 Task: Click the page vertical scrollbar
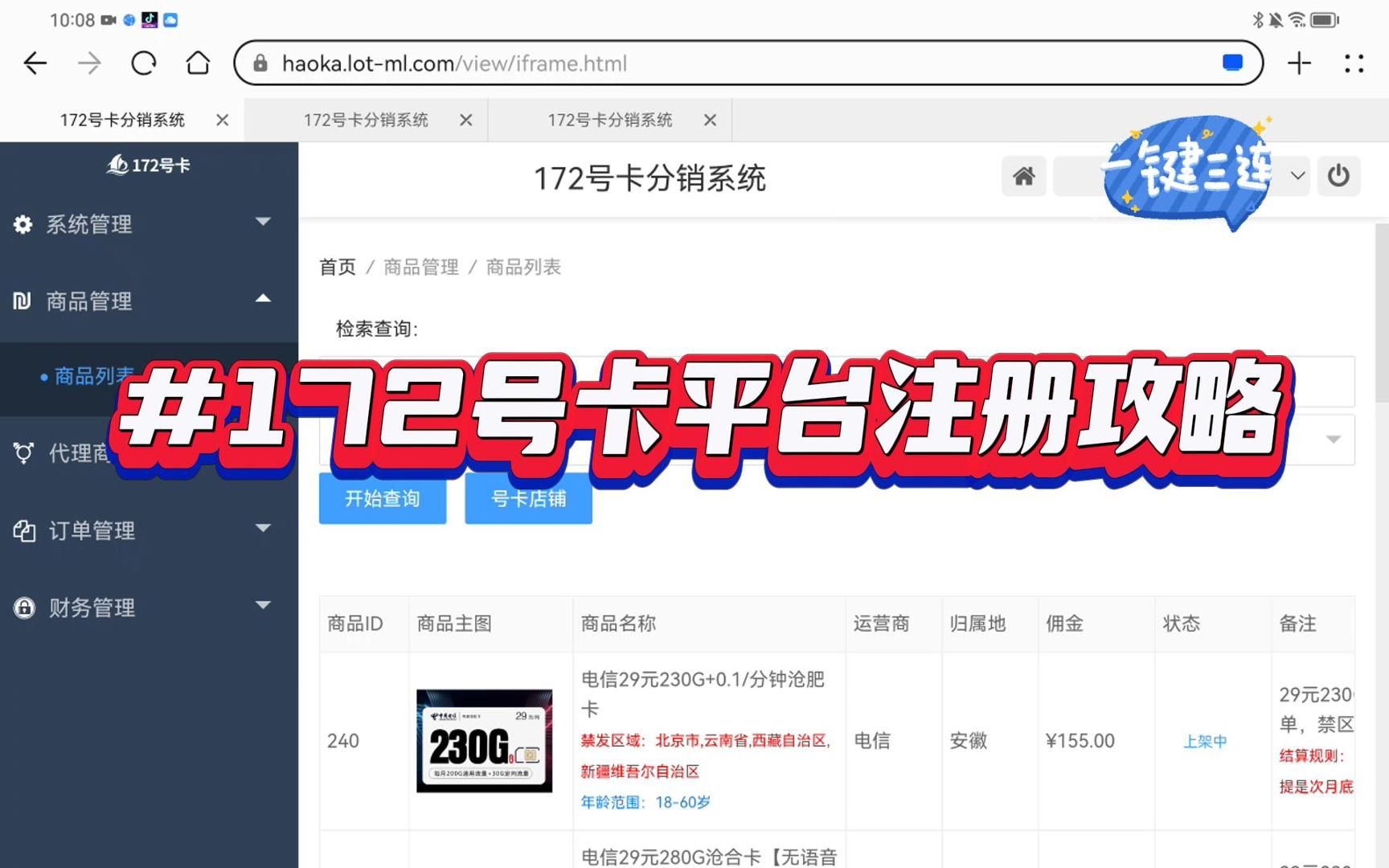[x=1382, y=313]
